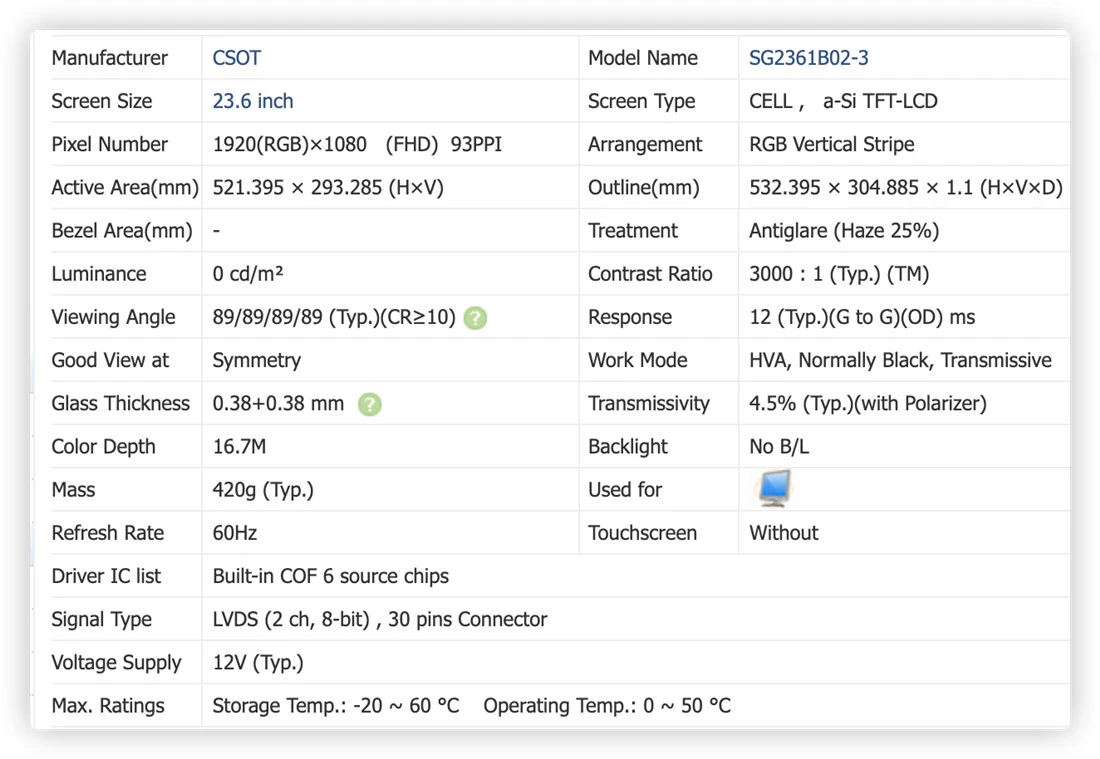Image resolution: width=1100 pixels, height=759 pixels.
Task: Click the Transmissivity label
Action: [x=649, y=403]
